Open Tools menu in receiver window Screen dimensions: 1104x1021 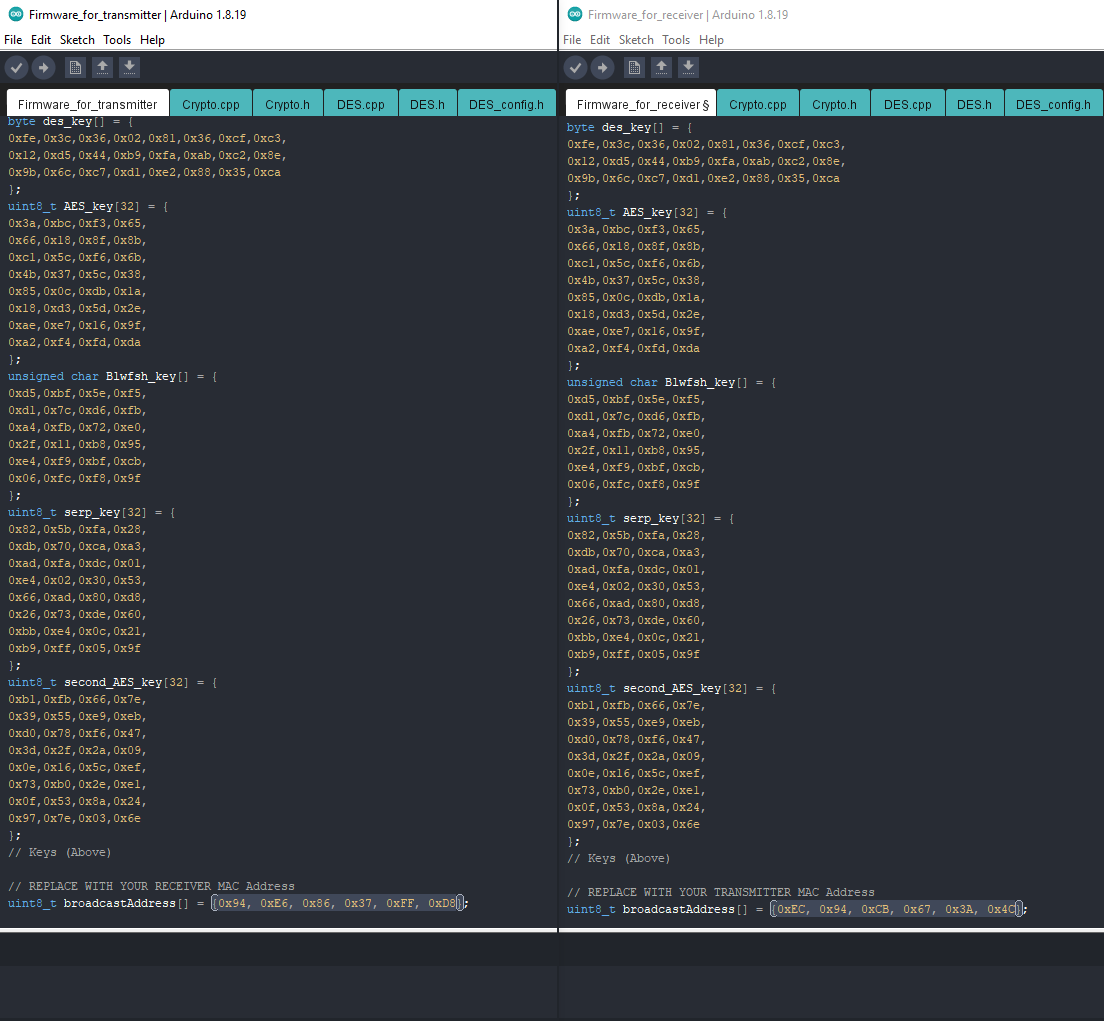coord(676,40)
